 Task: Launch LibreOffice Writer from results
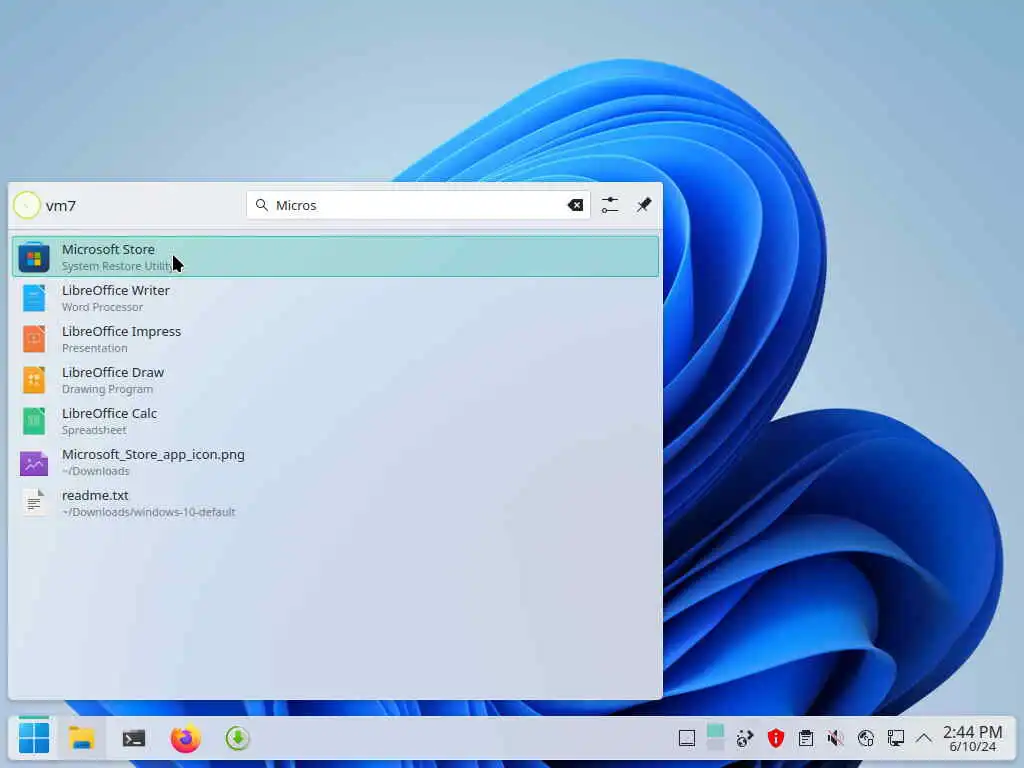(x=335, y=298)
